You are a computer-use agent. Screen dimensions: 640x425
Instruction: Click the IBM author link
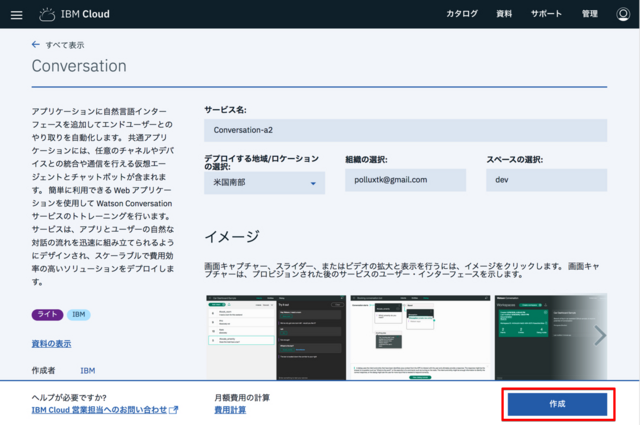(88, 371)
